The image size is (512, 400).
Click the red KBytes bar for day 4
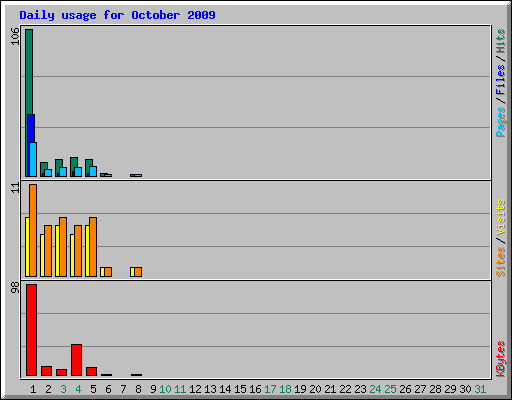[x=76, y=360]
